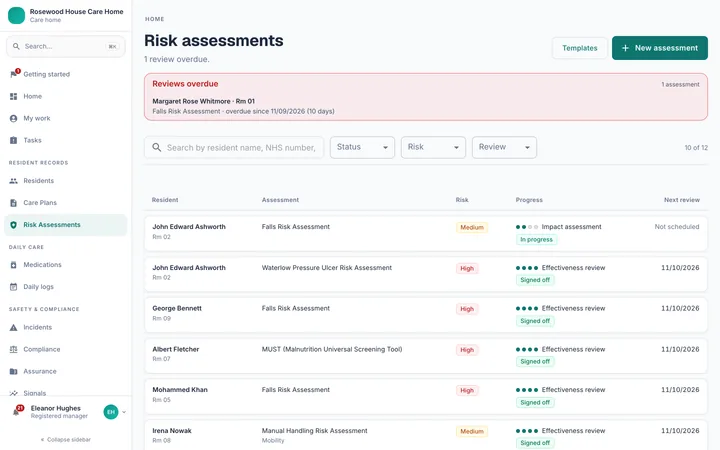Click the sidebar Search field
The width and height of the screenshot is (720, 450).
(x=66, y=46)
